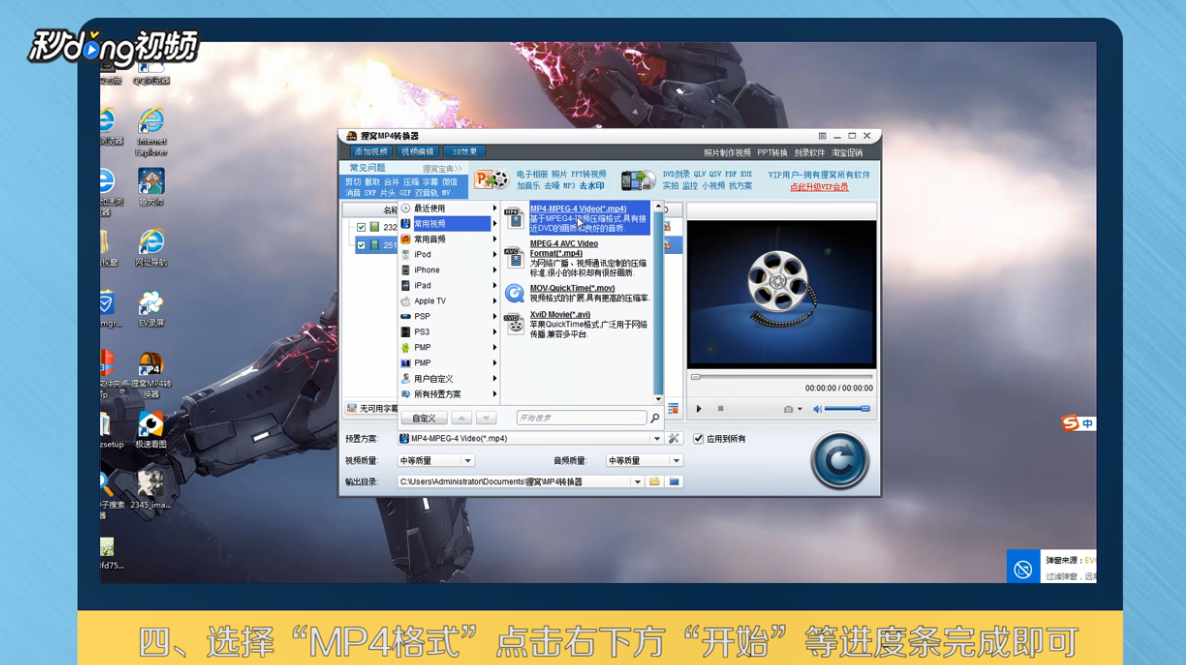Open preset settings wrench icon
The image size is (1186, 665).
point(674,438)
